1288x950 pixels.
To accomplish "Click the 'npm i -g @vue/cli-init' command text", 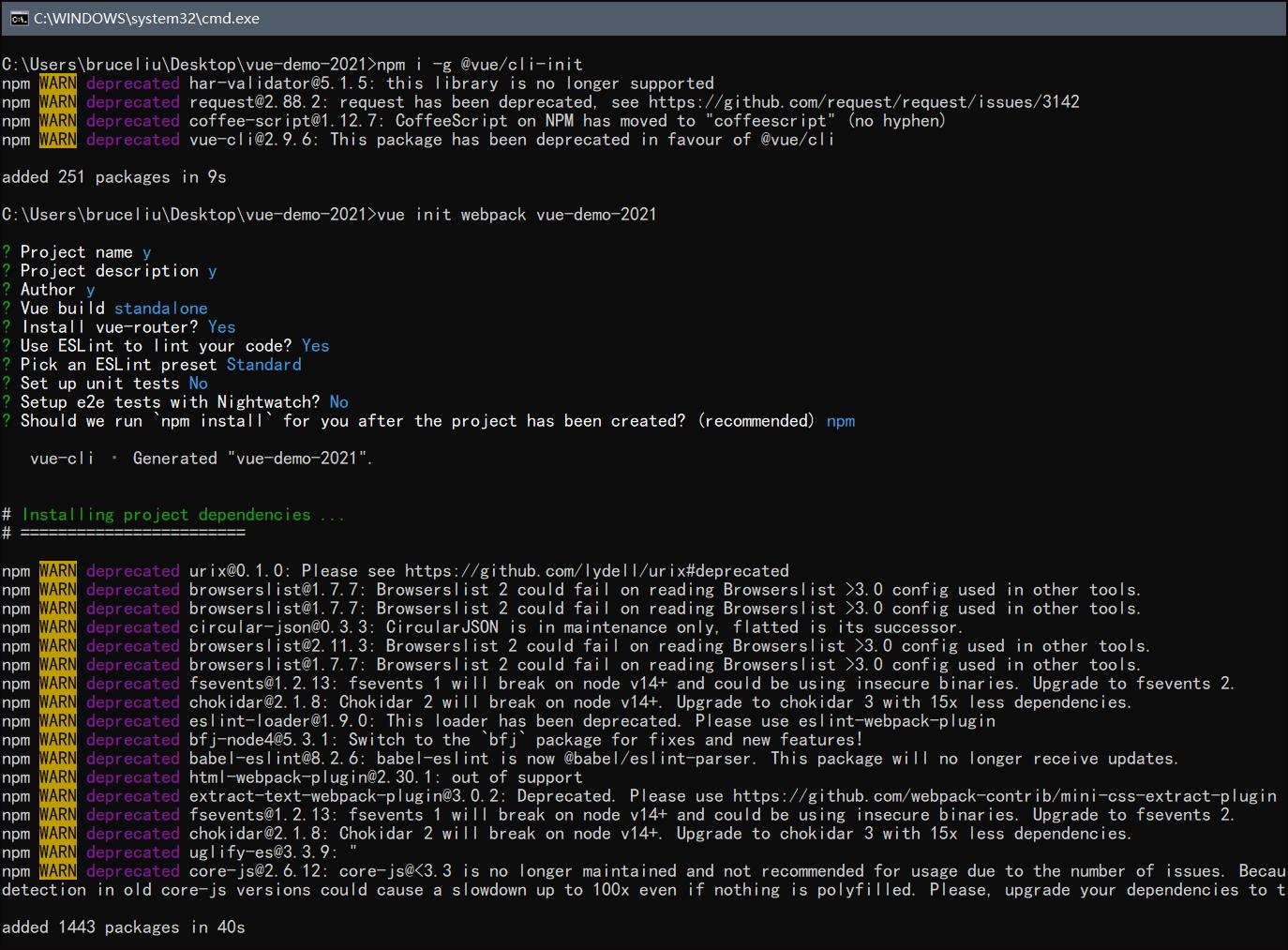I will 480,65.
